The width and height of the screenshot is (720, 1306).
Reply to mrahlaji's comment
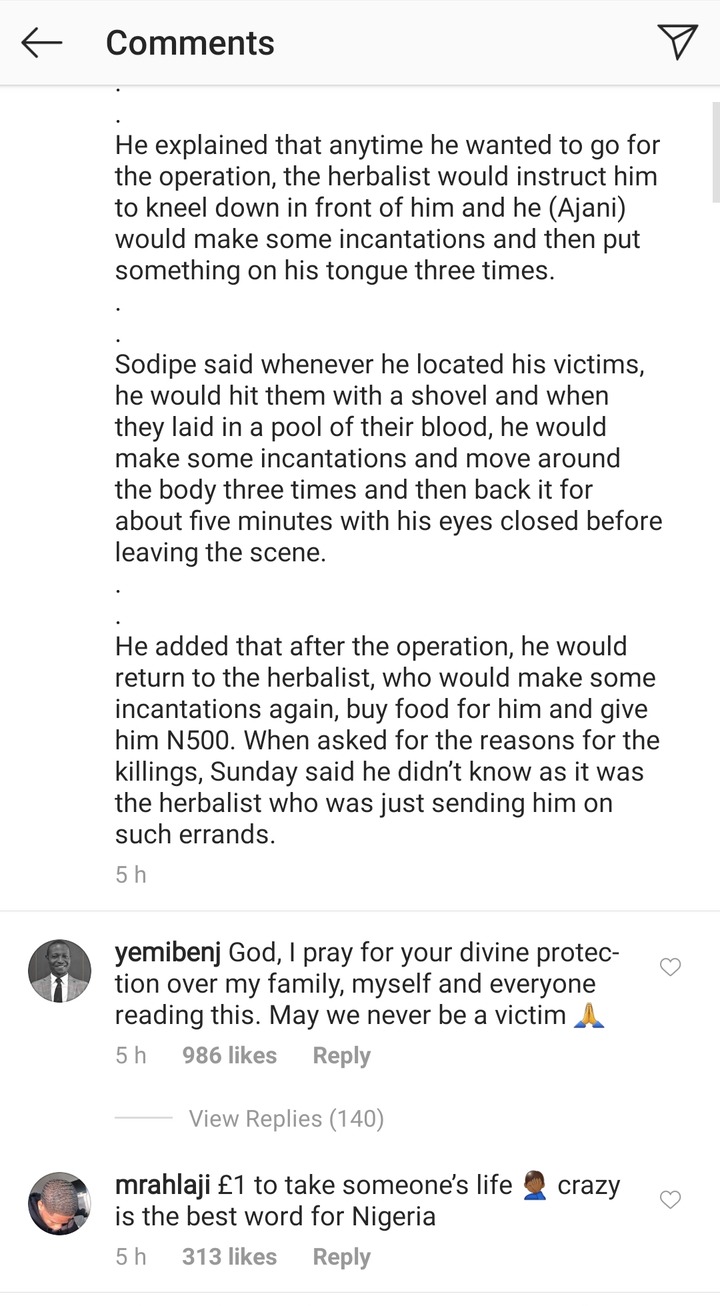[x=341, y=1257]
